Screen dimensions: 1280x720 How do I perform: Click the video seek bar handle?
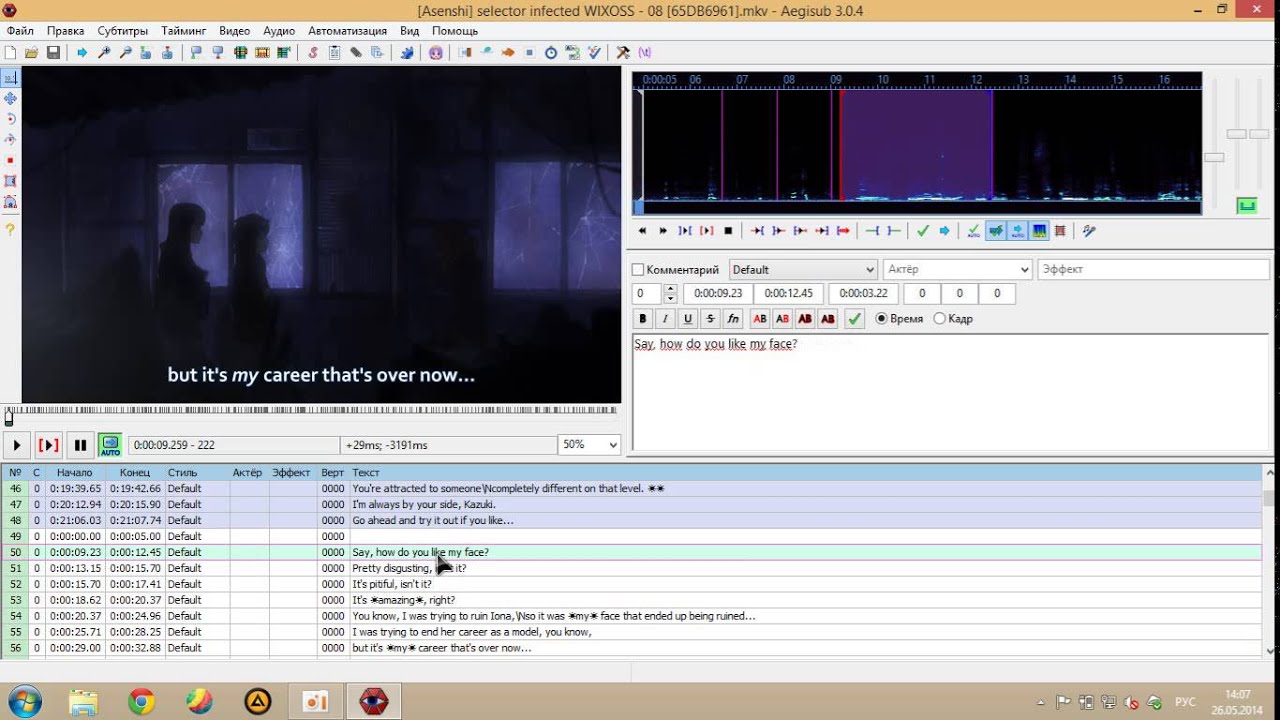9,418
